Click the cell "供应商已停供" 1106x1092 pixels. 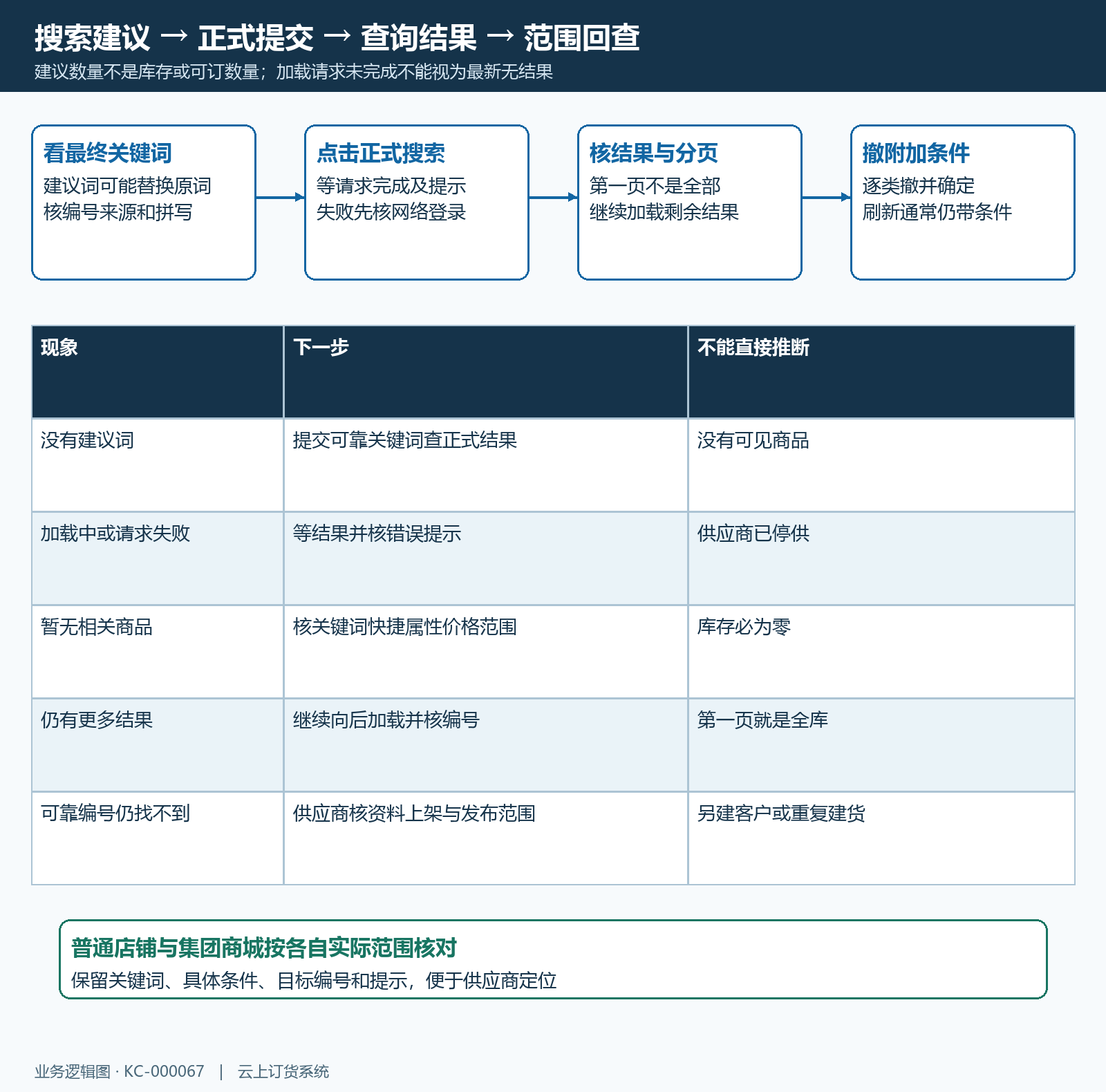pos(882,558)
